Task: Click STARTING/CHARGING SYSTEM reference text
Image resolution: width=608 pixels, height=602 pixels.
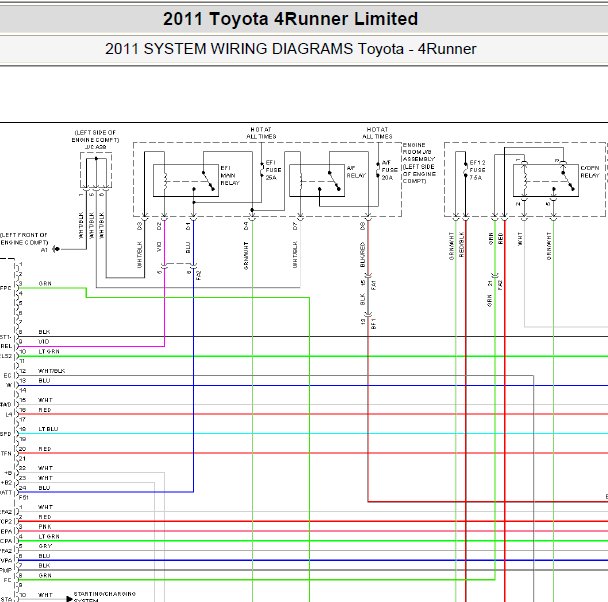Action: pyautogui.click(x=105, y=597)
